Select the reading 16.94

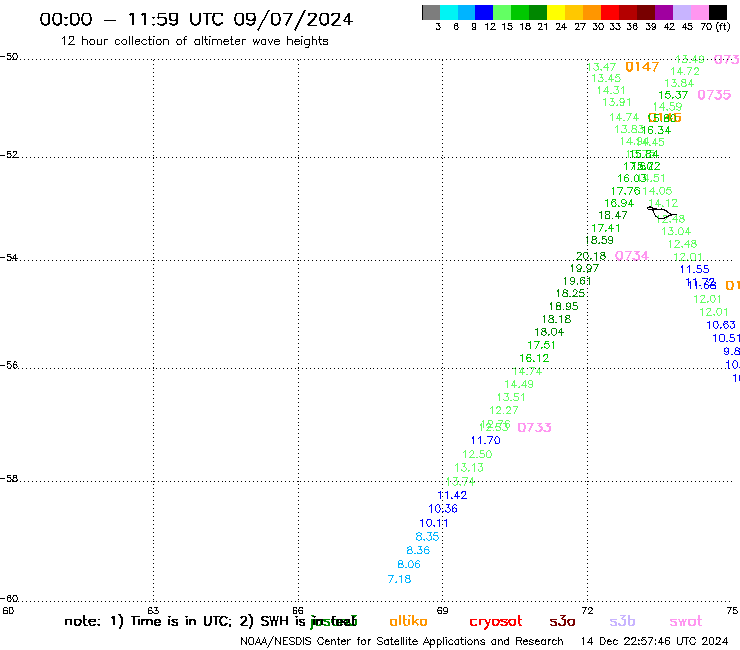(619, 203)
